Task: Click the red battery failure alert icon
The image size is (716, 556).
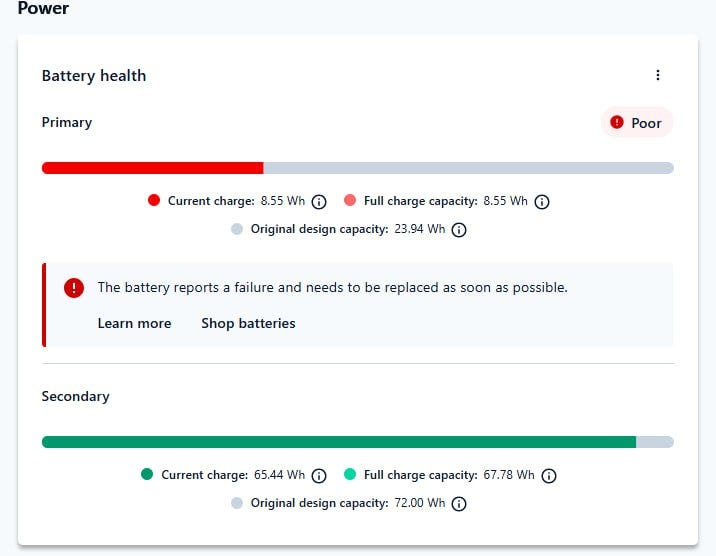Action: tap(74, 288)
